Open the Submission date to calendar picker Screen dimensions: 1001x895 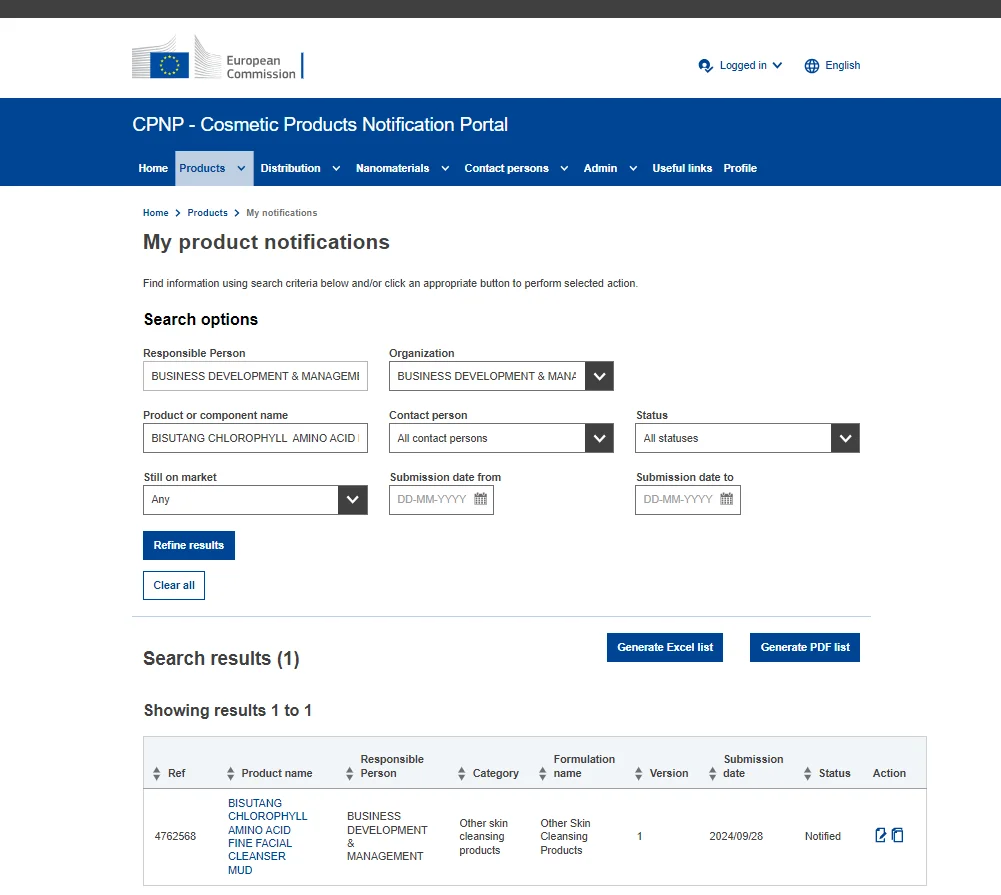coord(726,499)
